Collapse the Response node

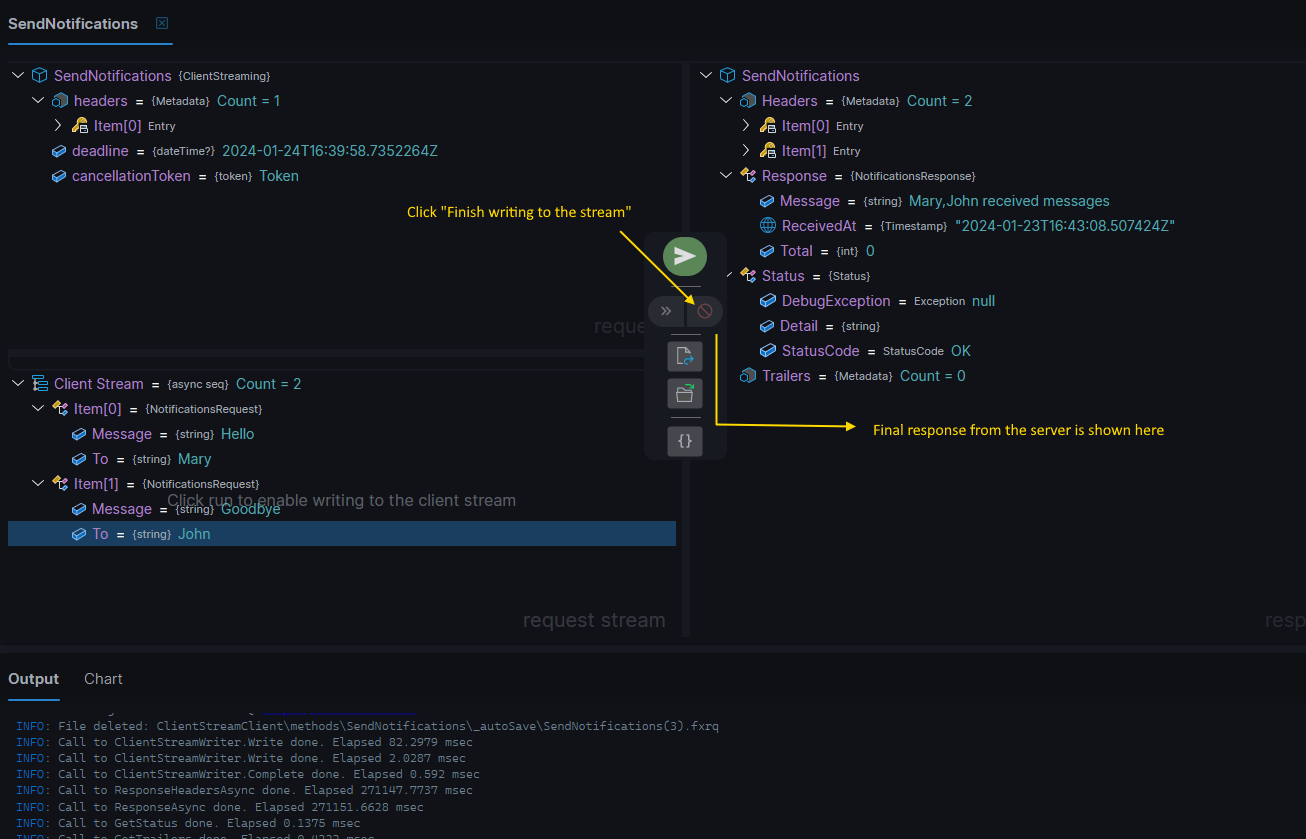726,175
